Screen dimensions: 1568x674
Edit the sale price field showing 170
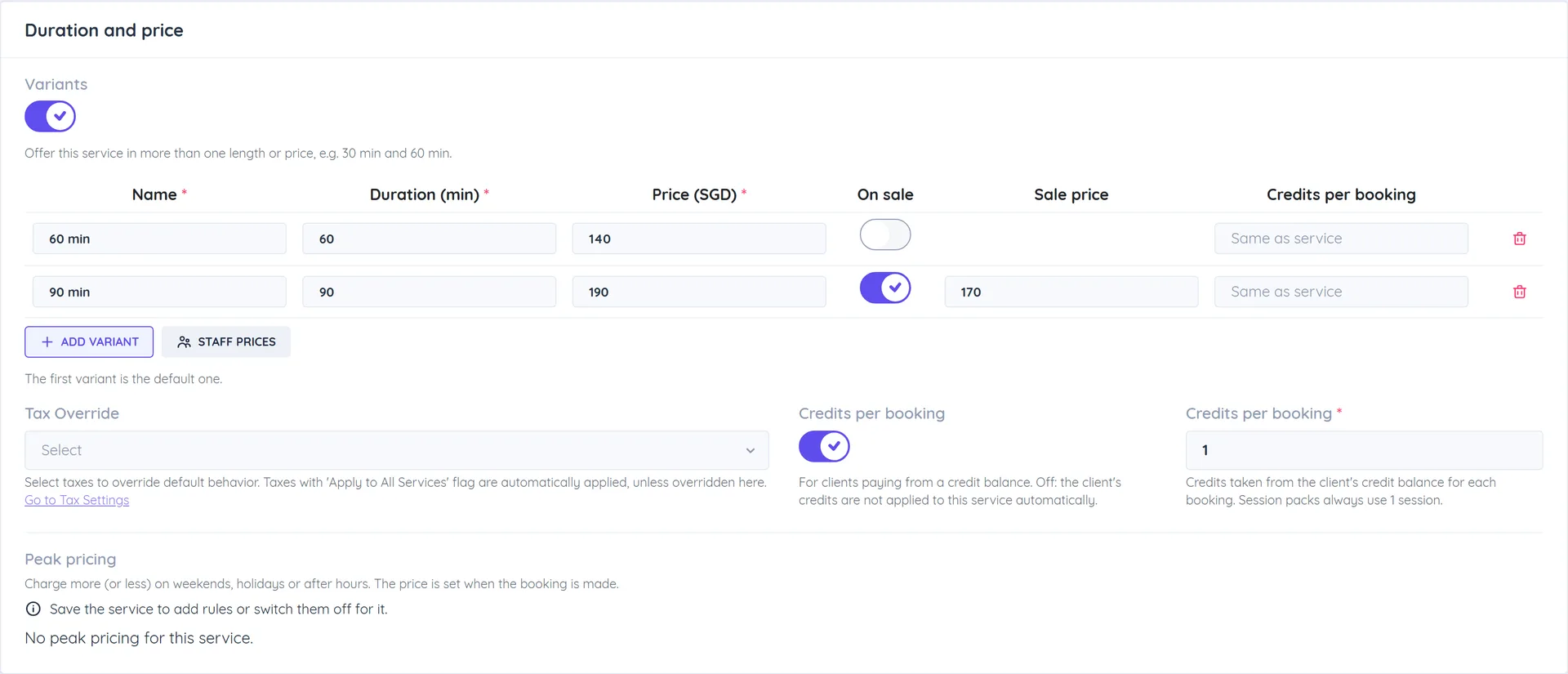click(x=1071, y=292)
